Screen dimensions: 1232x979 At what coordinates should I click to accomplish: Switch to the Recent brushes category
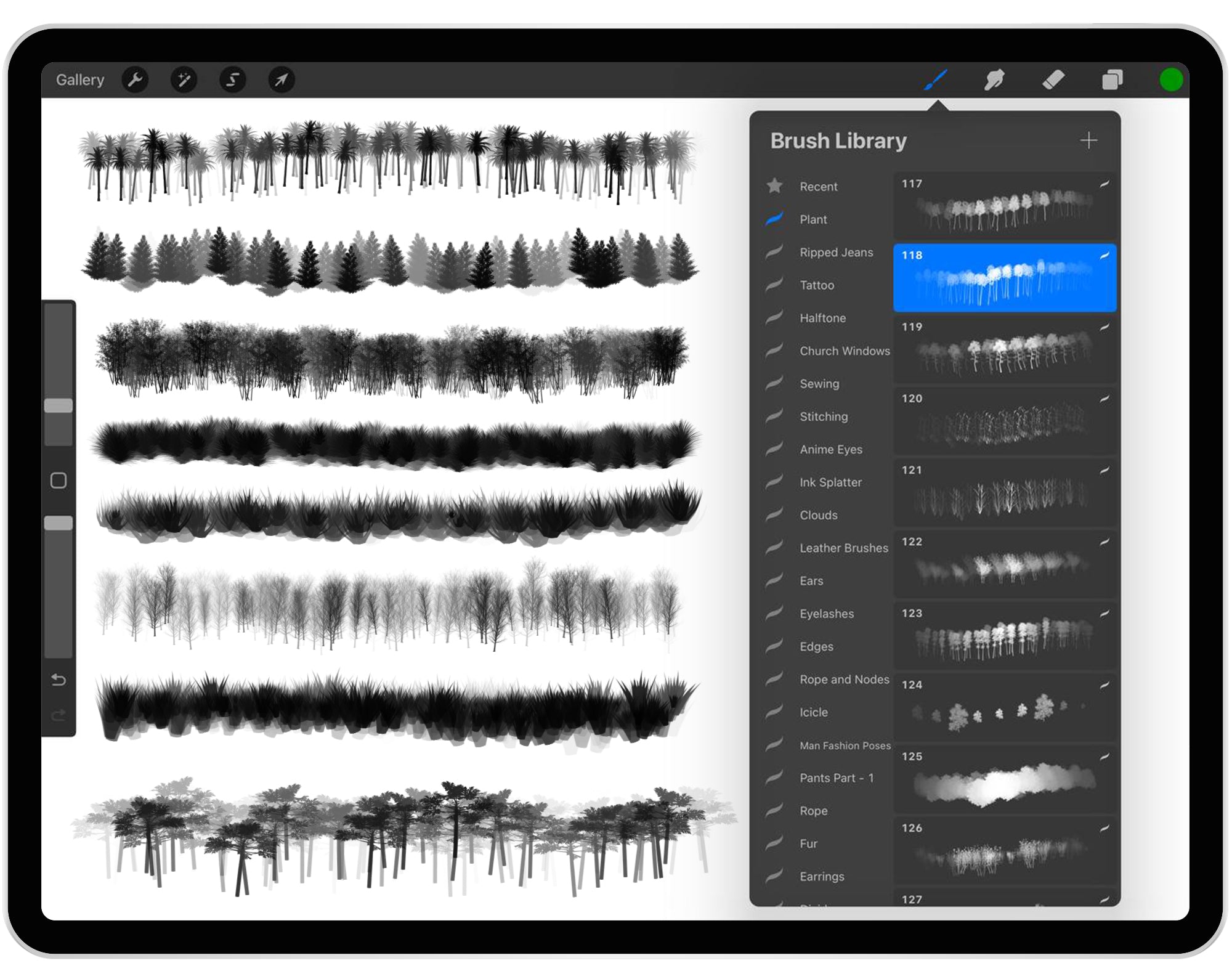[x=818, y=186]
